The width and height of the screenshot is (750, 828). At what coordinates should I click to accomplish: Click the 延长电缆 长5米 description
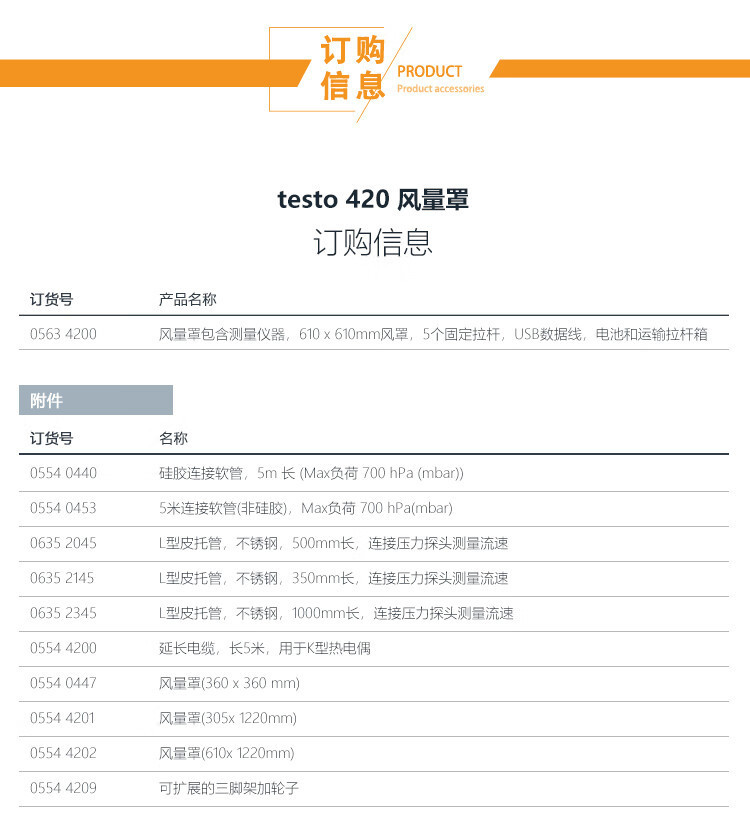[x=265, y=648]
